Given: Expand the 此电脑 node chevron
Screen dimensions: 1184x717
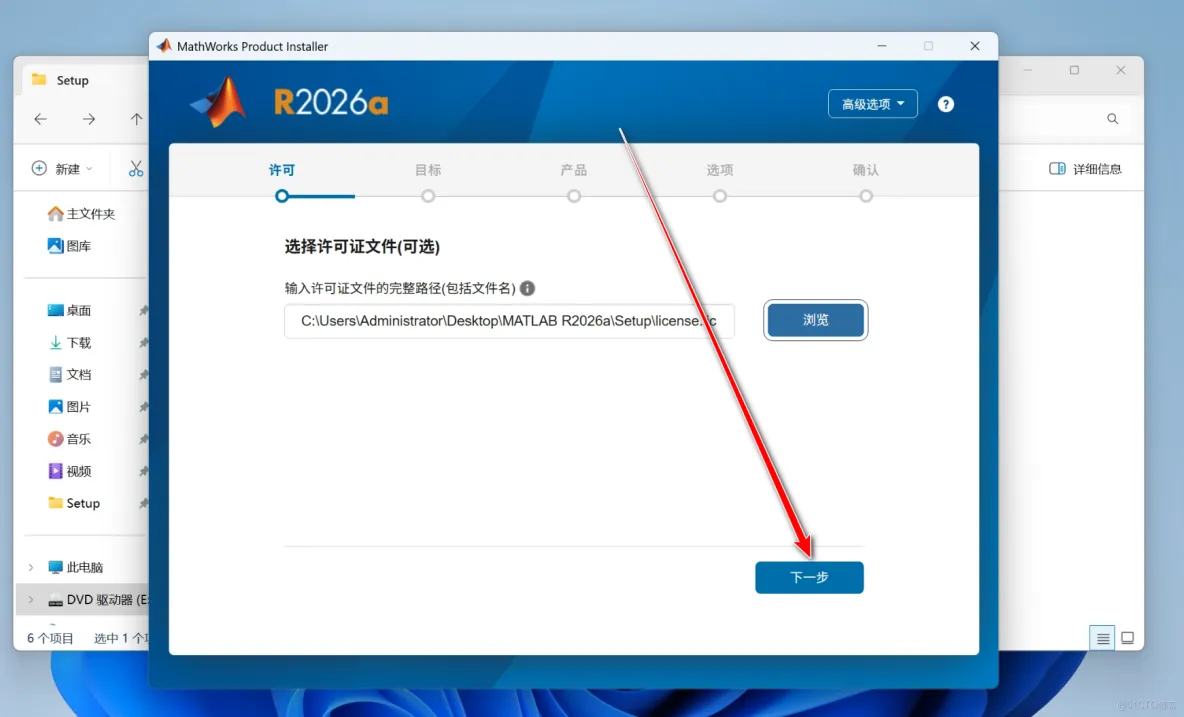Looking at the screenshot, I should coord(31,567).
